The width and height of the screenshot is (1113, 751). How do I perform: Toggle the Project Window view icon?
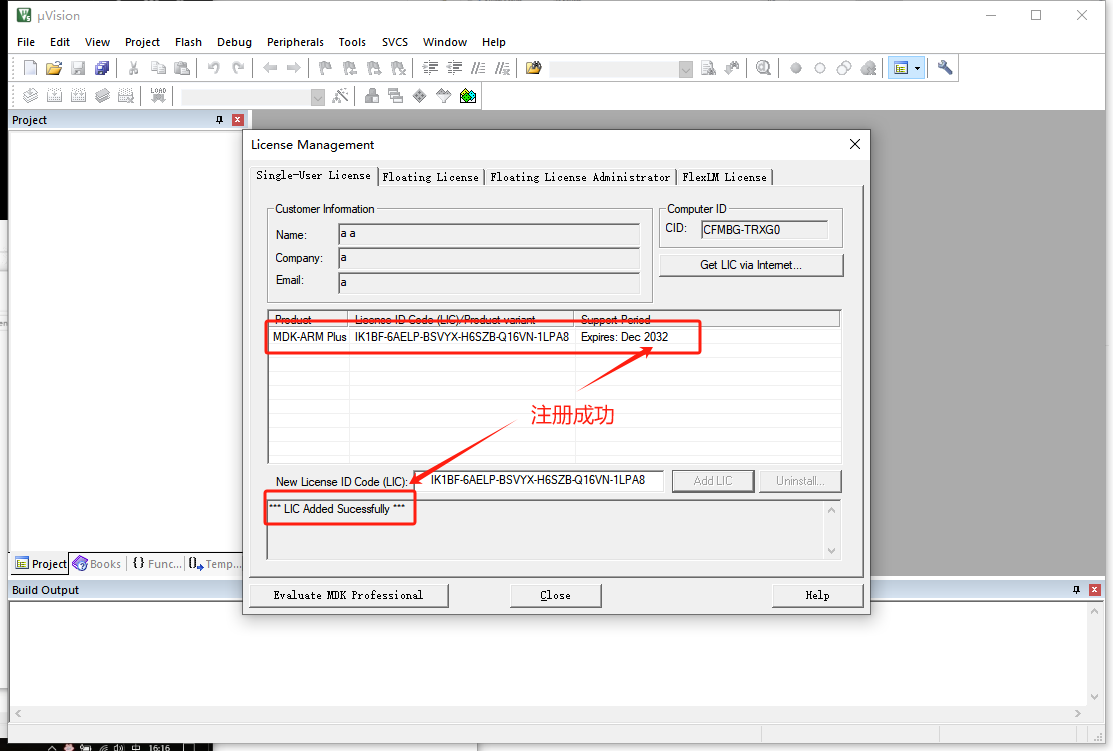coord(901,68)
